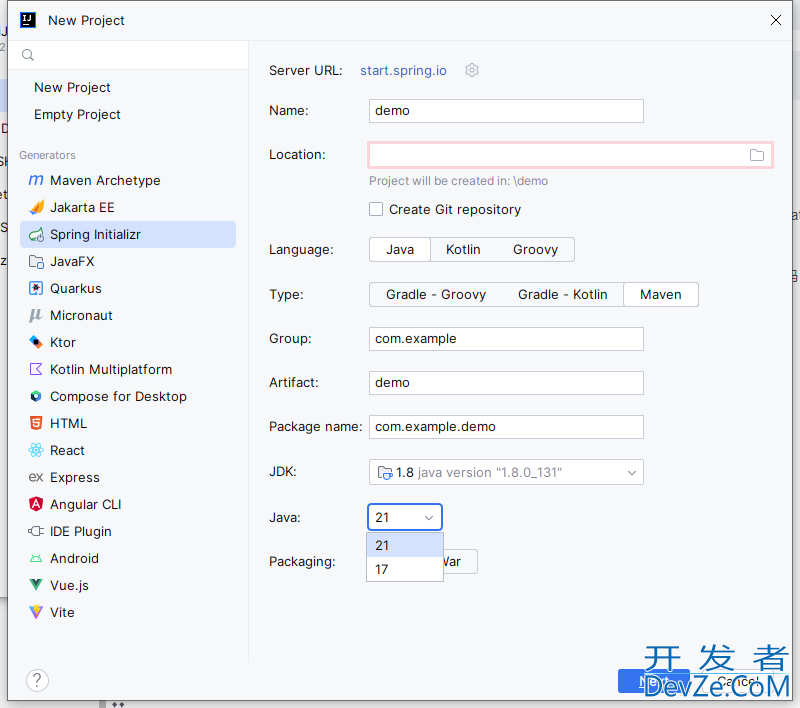Image resolution: width=800 pixels, height=708 pixels.
Task: Close the New Project dialog
Action: 776,20
